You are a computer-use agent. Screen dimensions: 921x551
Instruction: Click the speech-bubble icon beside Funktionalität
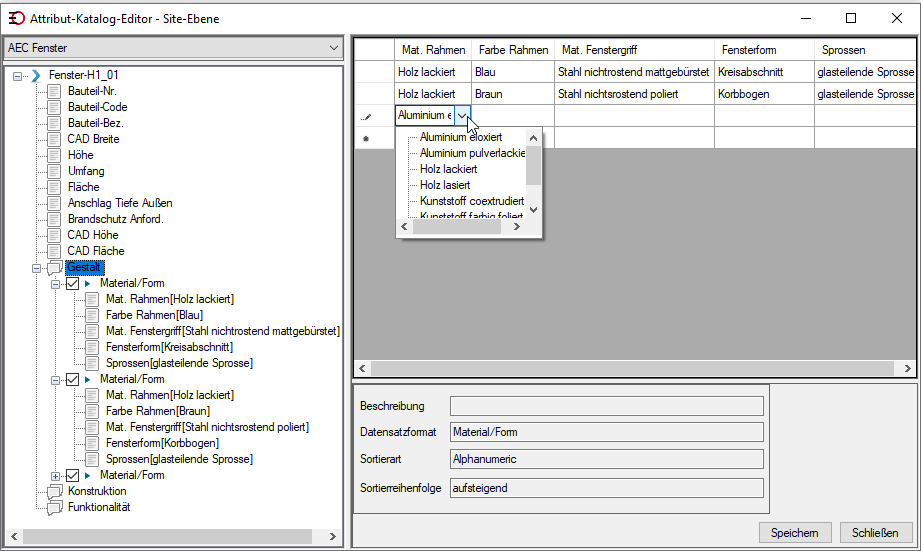(x=55, y=507)
